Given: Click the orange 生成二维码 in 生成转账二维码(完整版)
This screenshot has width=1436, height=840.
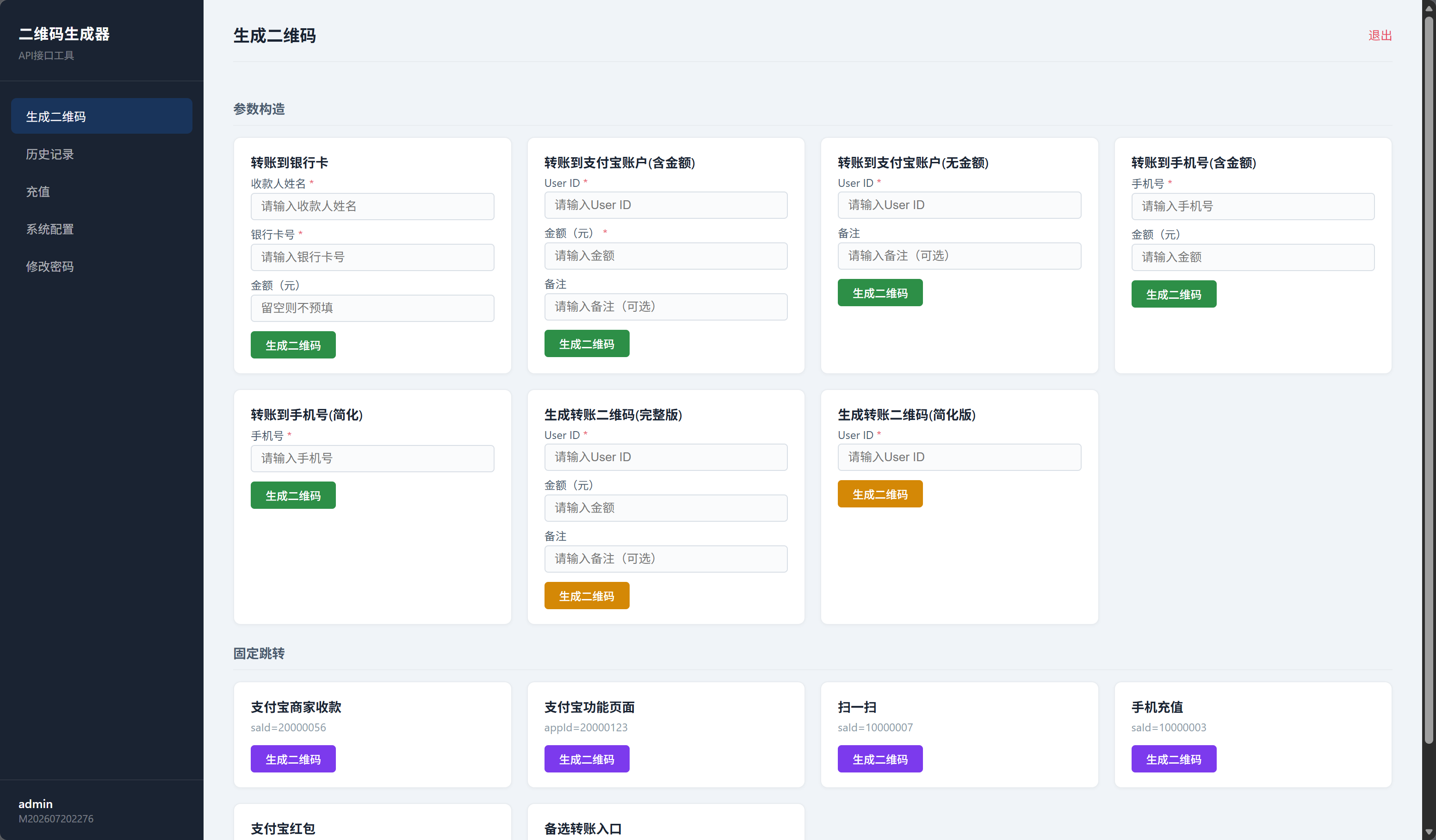Looking at the screenshot, I should (x=586, y=595).
